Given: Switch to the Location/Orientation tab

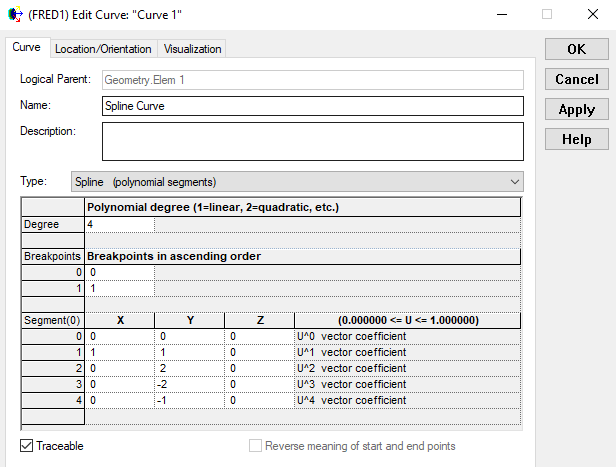Looking at the screenshot, I should click(x=103, y=49).
